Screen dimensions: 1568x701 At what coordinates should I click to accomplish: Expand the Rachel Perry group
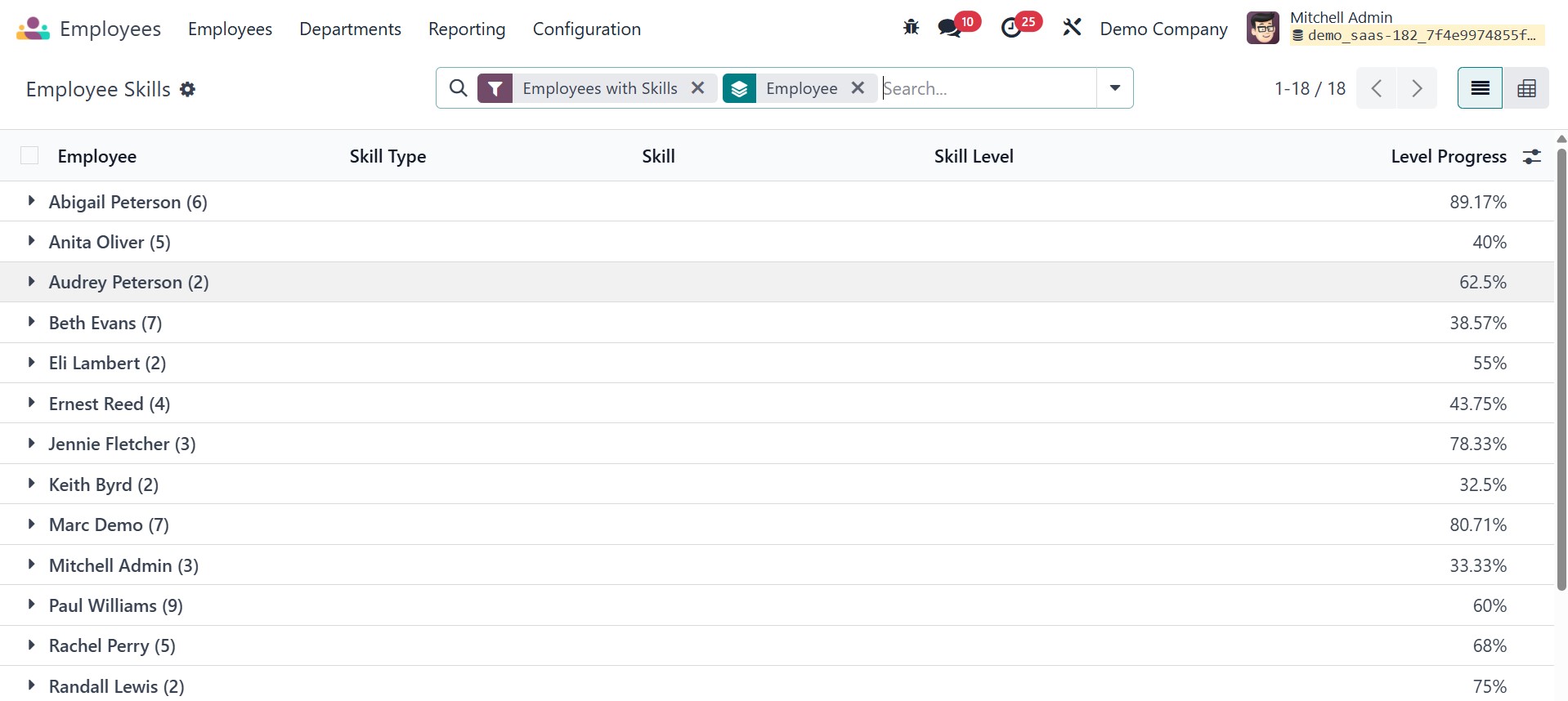(x=31, y=645)
